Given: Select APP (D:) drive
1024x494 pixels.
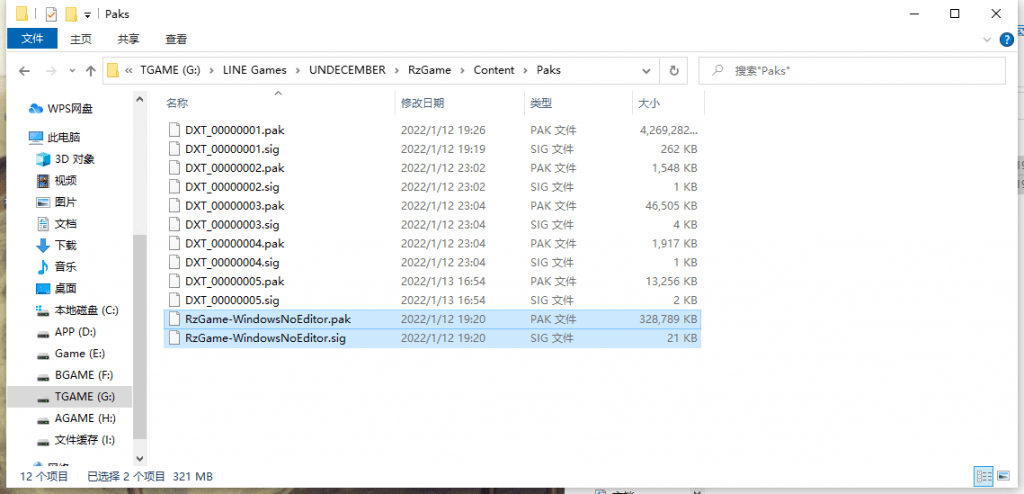Looking at the screenshot, I should [75, 332].
